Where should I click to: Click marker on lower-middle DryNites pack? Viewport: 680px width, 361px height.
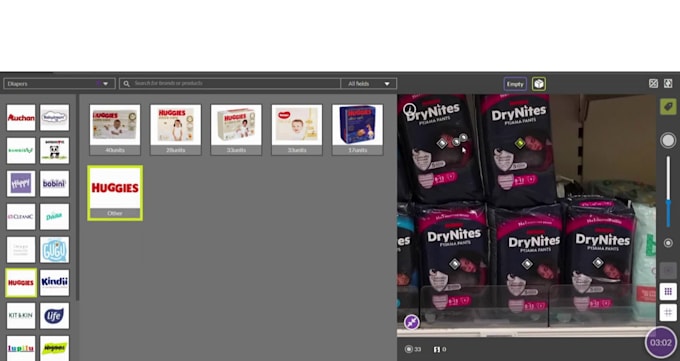[x=526, y=263]
